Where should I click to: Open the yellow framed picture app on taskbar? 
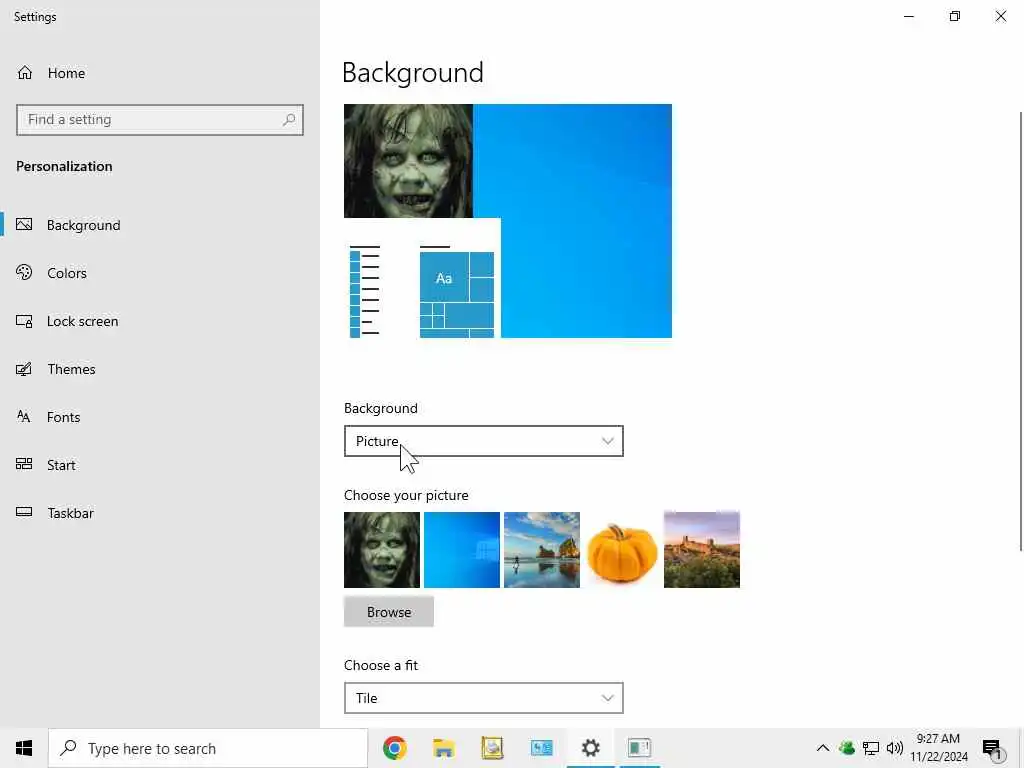click(x=492, y=748)
